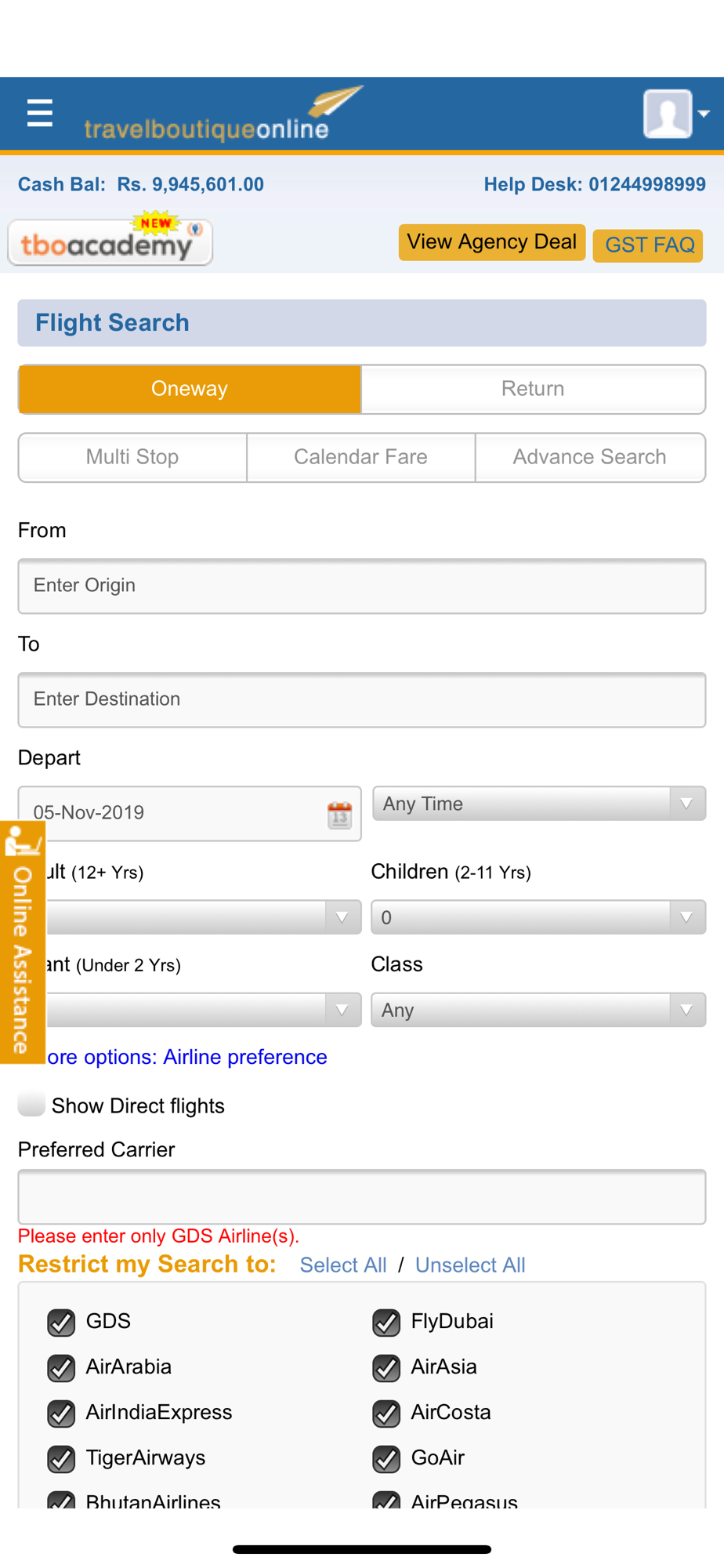Select the Calendar Fare tab
724x1568 pixels.
361,457
